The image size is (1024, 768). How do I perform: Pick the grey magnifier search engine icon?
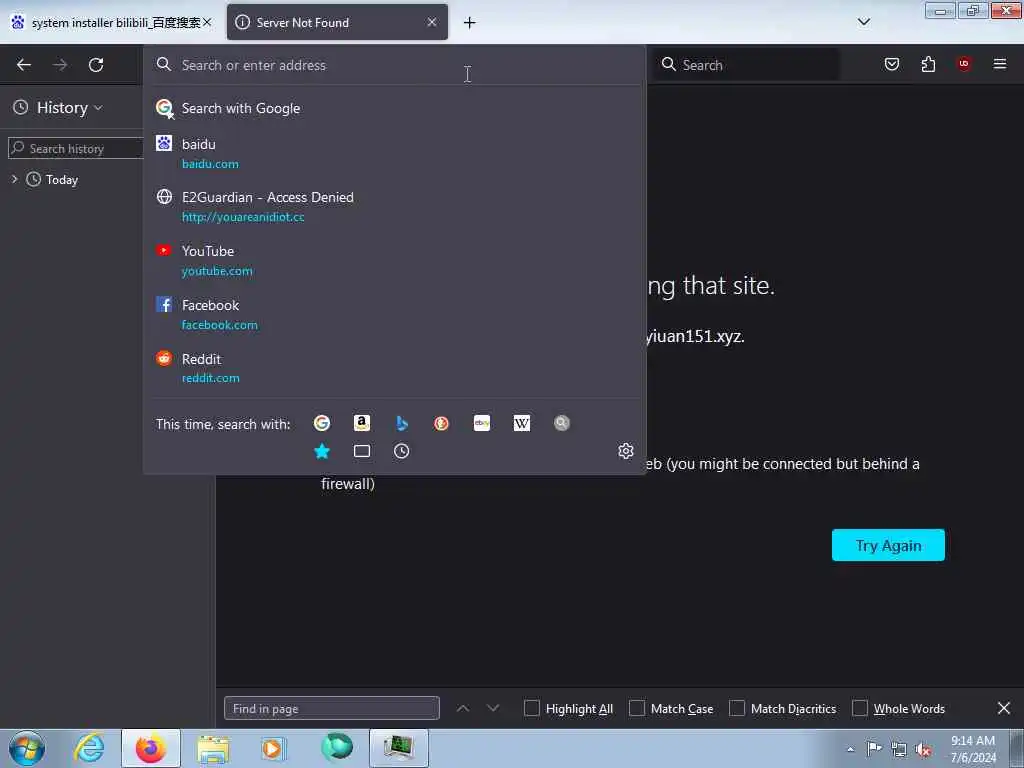tap(562, 423)
